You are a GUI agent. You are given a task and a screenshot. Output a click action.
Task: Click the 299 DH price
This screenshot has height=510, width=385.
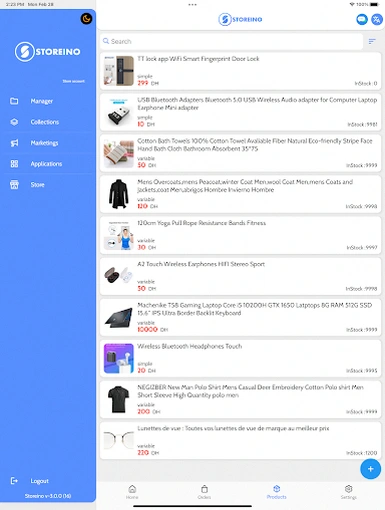pos(148,83)
